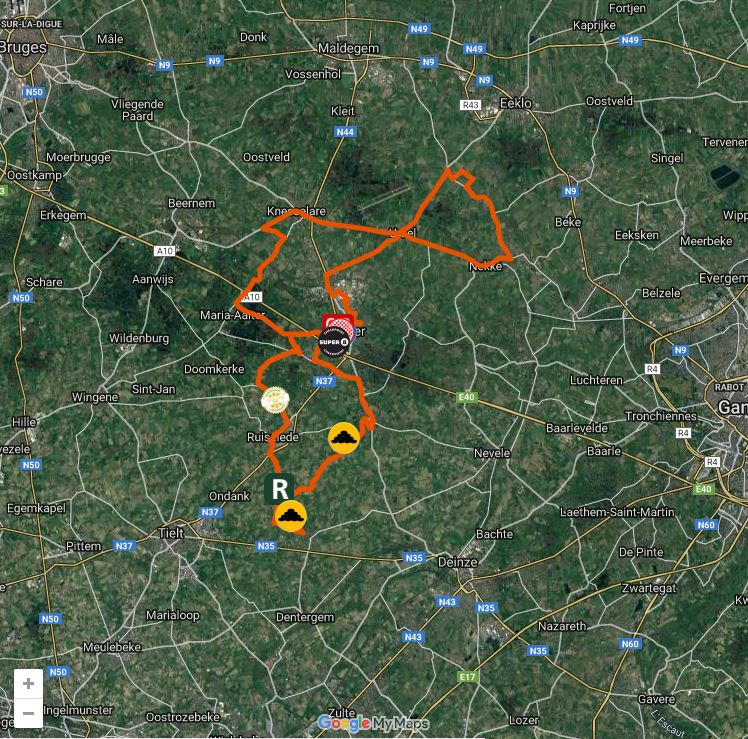Click the yellow hill marker below R marker

(291, 516)
